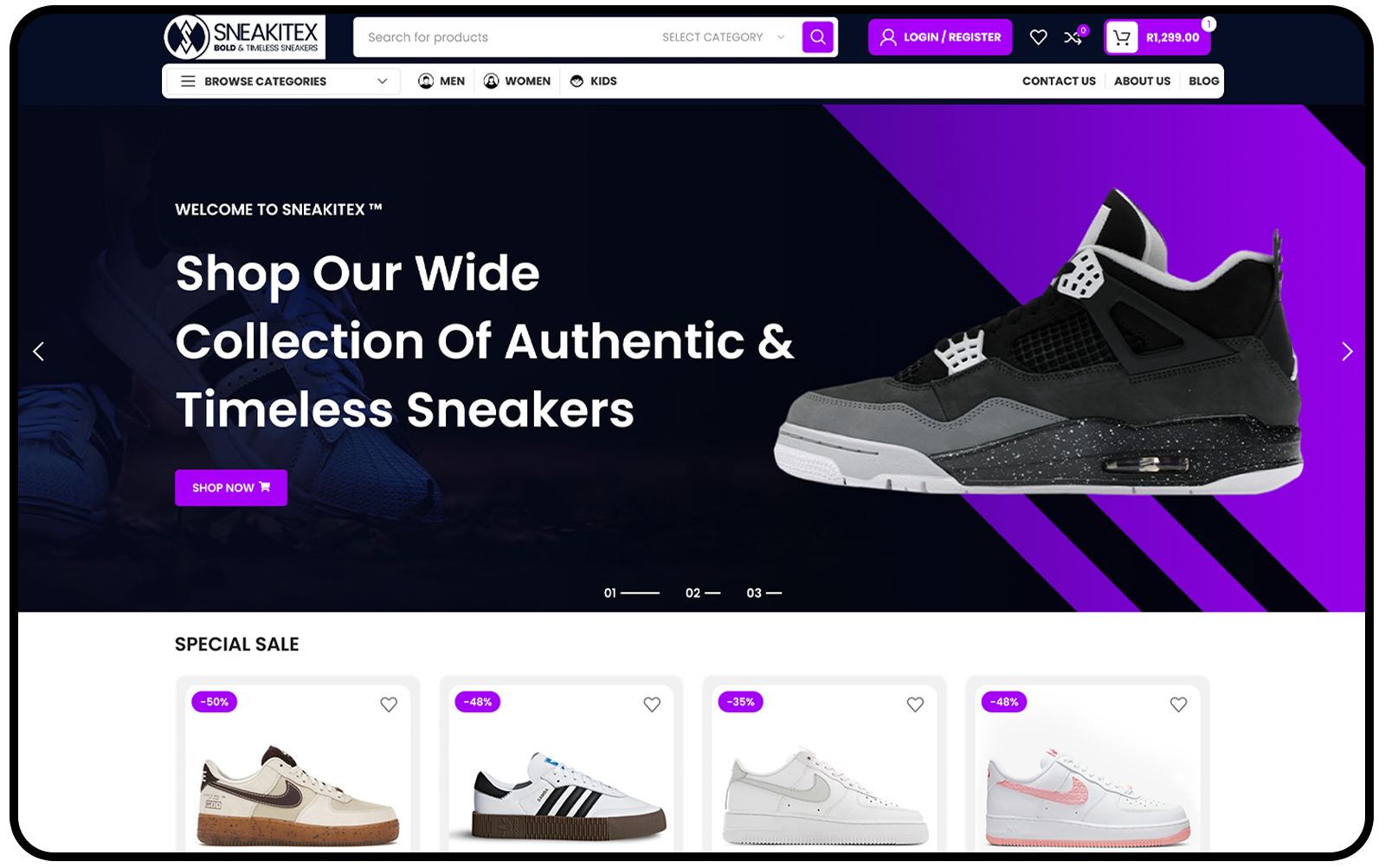This screenshot has width=1385, height=868.
Task: Click the Sneakitex logo
Action: (x=244, y=37)
